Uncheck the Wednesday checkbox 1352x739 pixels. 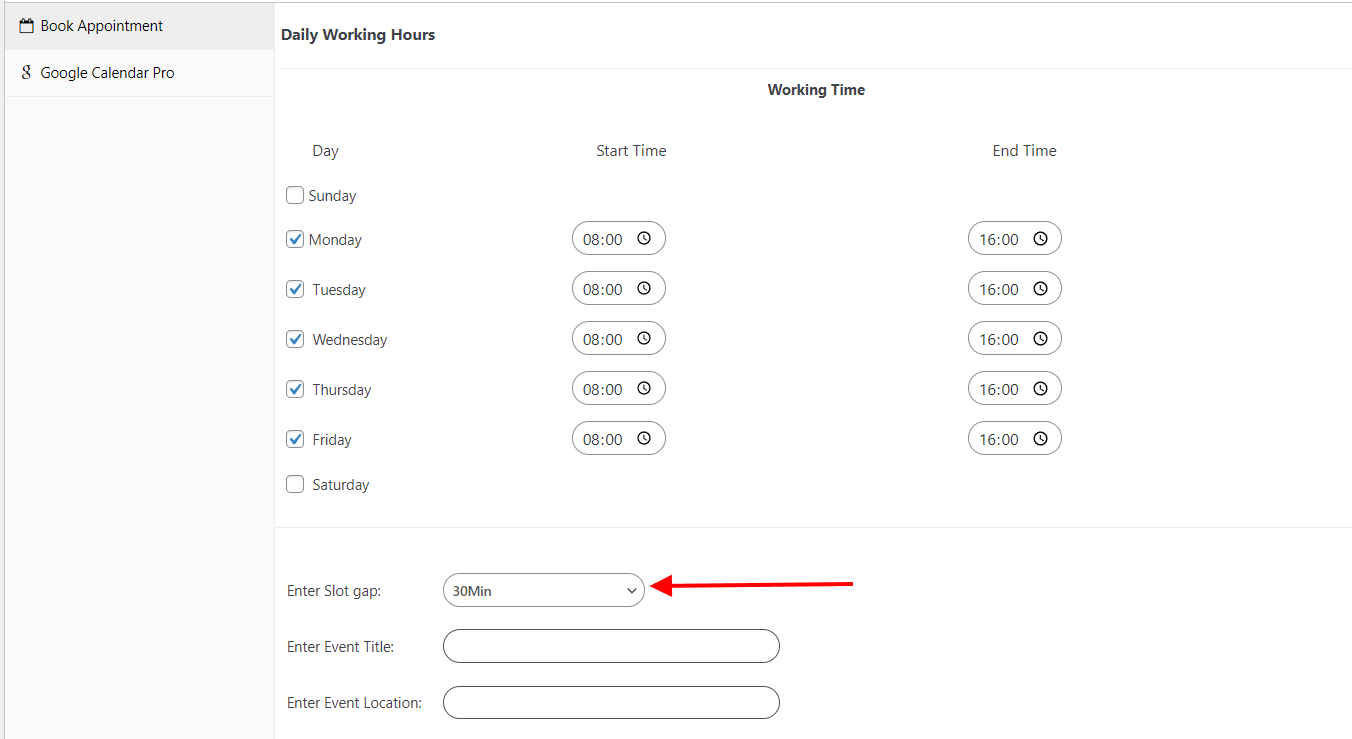pyautogui.click(x=295, y=339)
